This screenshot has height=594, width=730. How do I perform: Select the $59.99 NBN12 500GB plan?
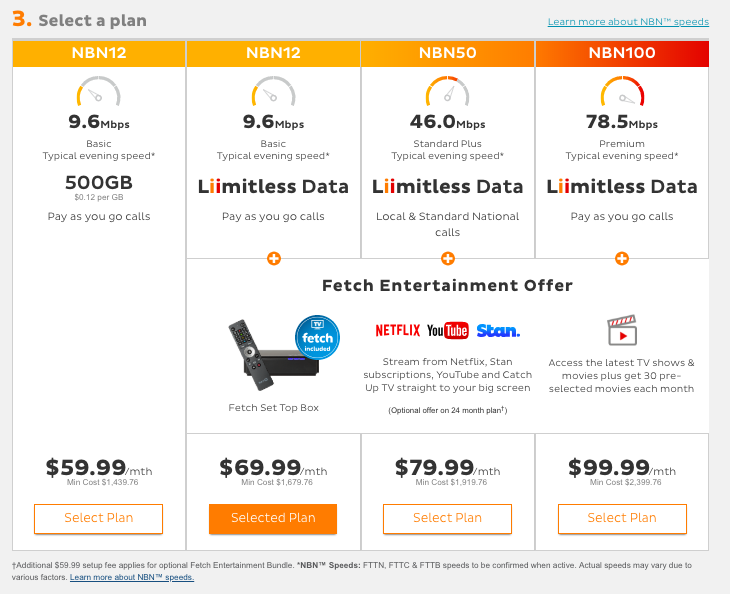[x=99, y=519]
